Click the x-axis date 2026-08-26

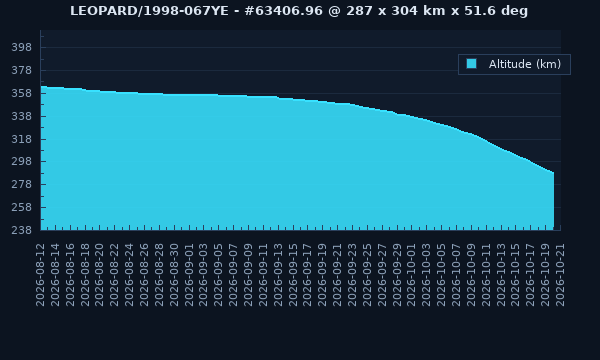pos(144,275)
